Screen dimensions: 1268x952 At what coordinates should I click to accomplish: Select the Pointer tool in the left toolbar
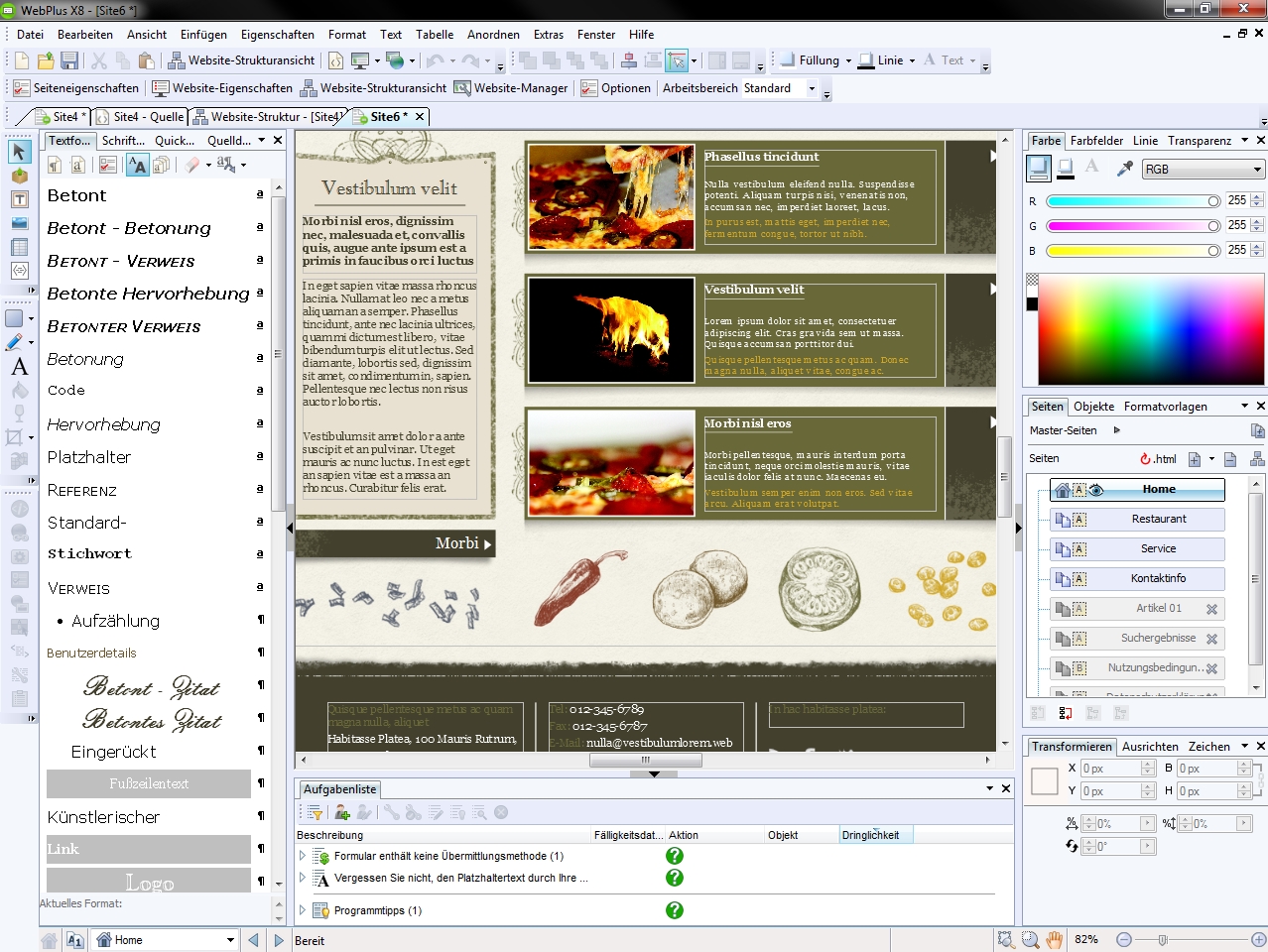(x=20, y=153)
